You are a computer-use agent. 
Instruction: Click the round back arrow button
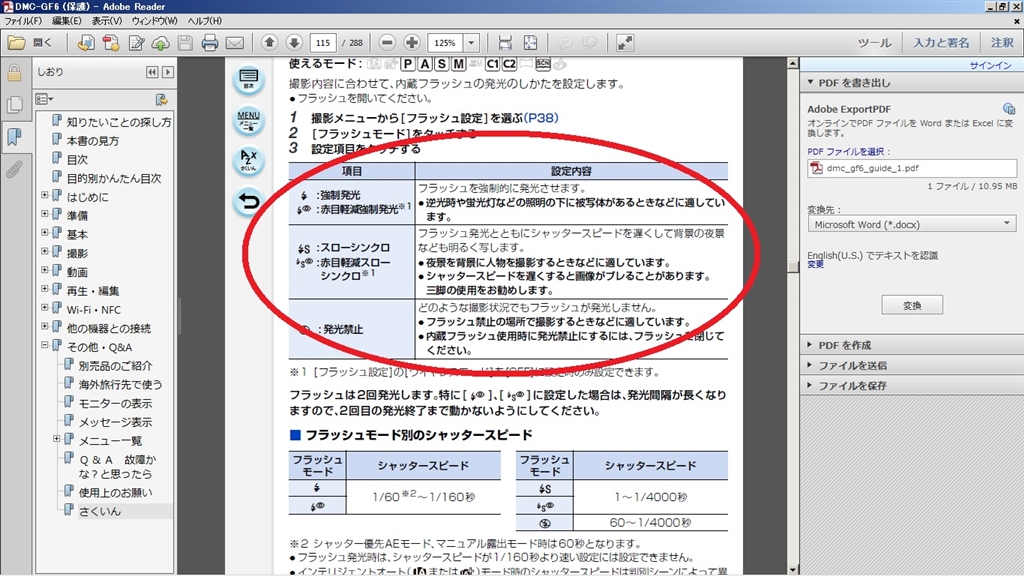pos(249,201)
